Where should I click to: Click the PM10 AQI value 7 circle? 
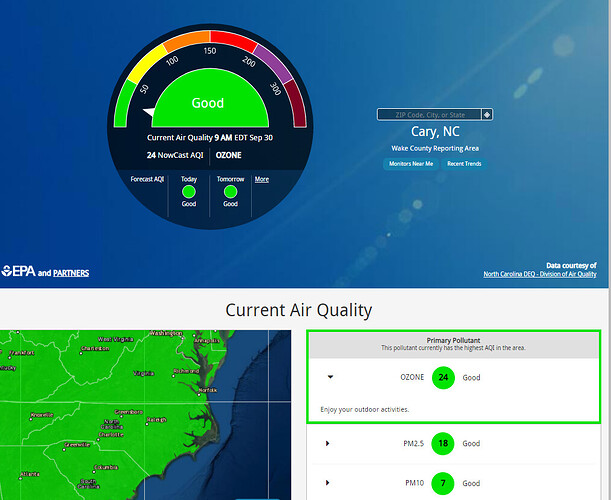pyautogui.click(x=443, y=483)
